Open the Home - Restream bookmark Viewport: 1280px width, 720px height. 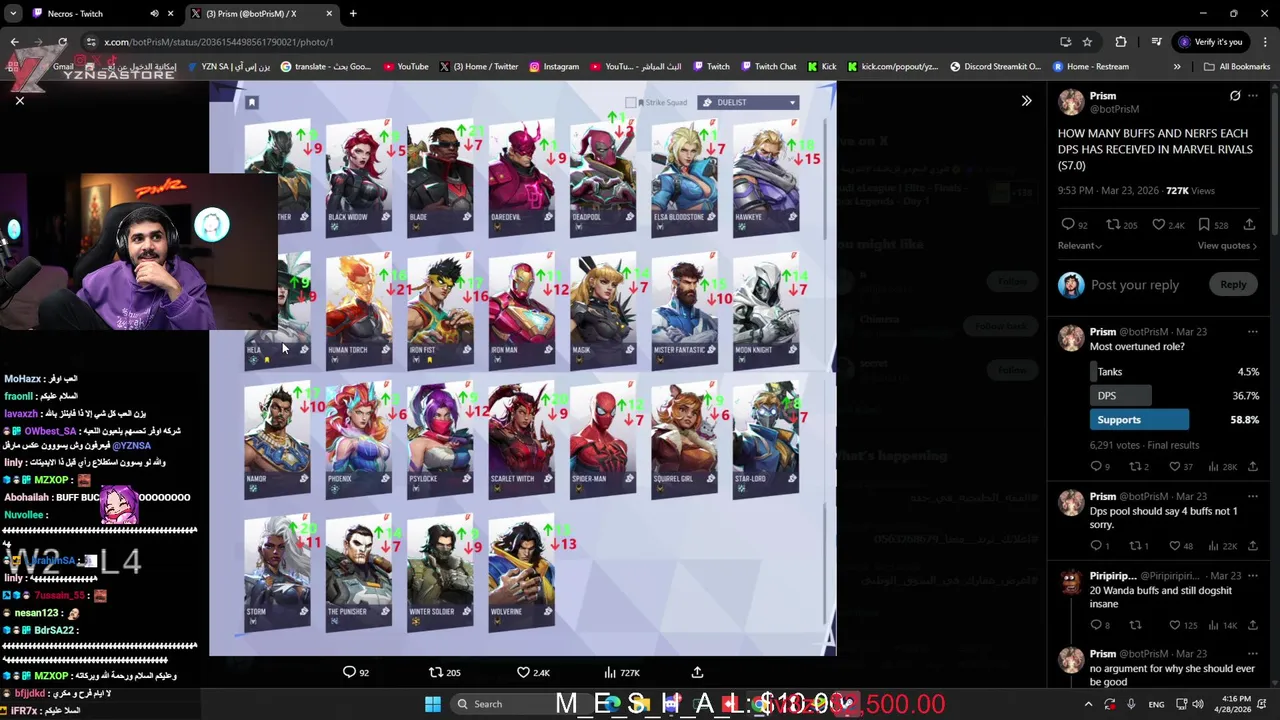click(x=1091, y=67)
